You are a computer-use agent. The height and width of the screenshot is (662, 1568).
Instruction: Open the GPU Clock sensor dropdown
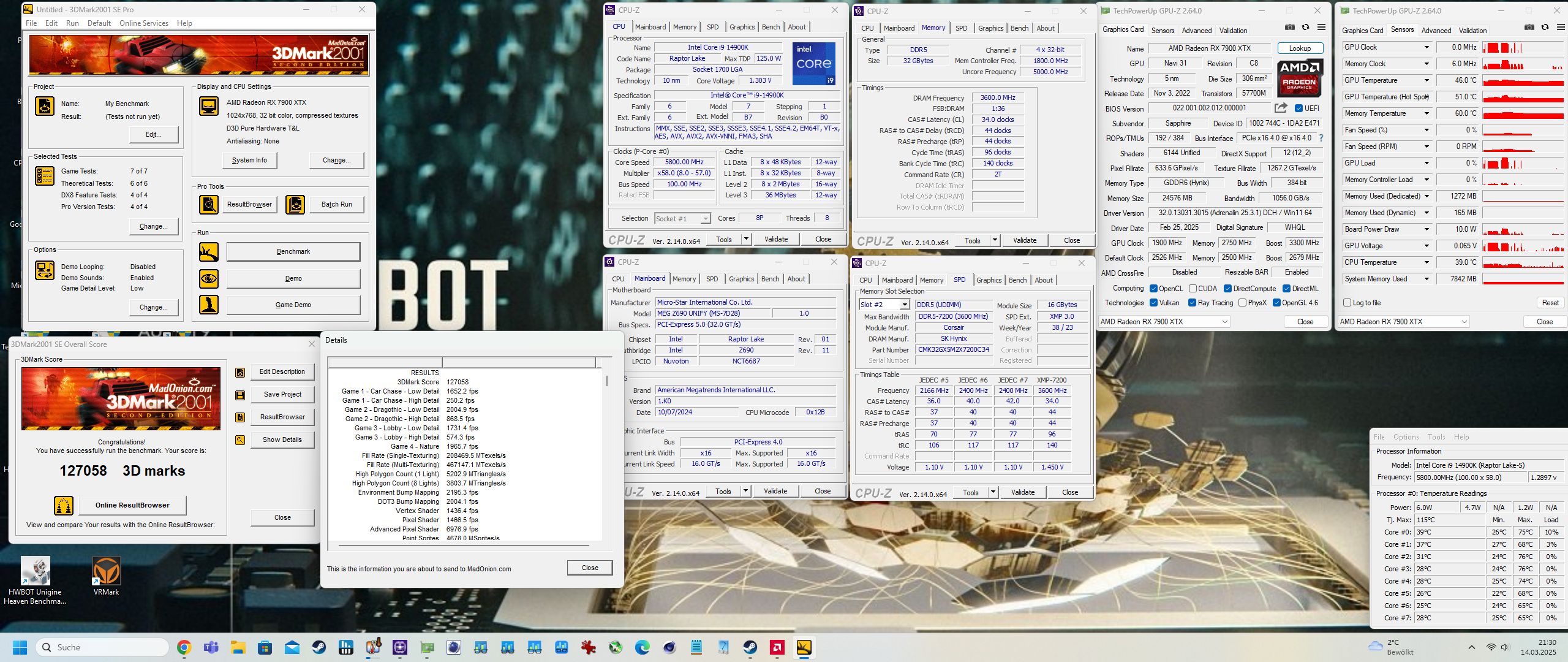1427,47
